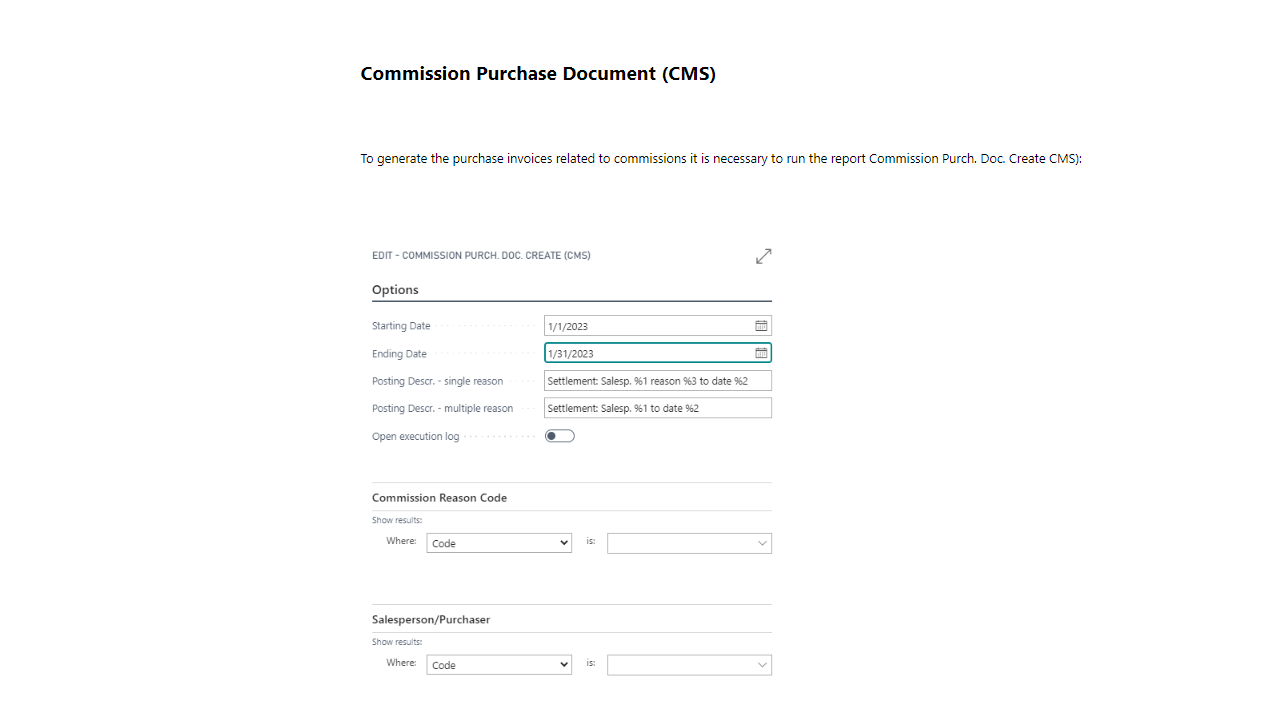1280x720 pixels.
Task: Open Commission Reason Code field selector dropdown
Action: pos(499,543)
